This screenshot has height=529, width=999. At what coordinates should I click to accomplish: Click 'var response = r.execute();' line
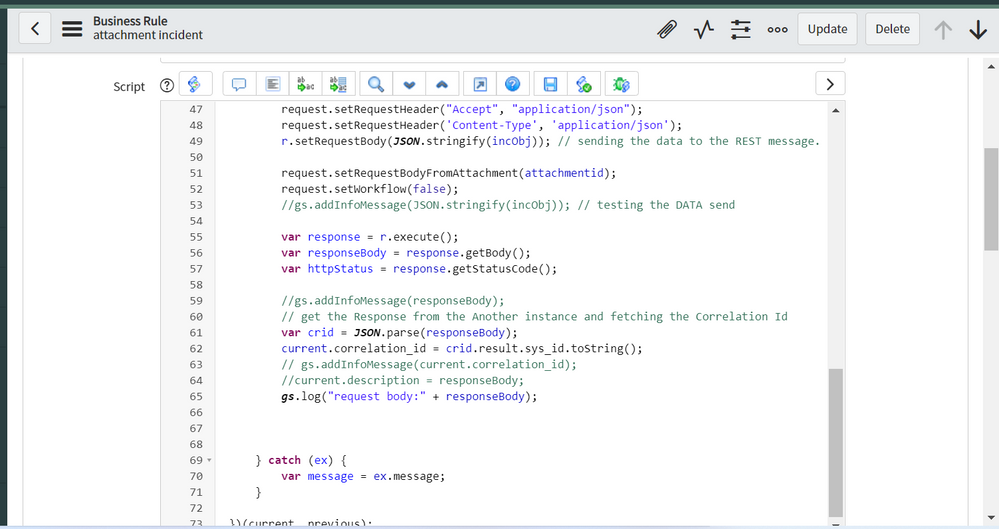pyautogui.click(x=370, y=236)
